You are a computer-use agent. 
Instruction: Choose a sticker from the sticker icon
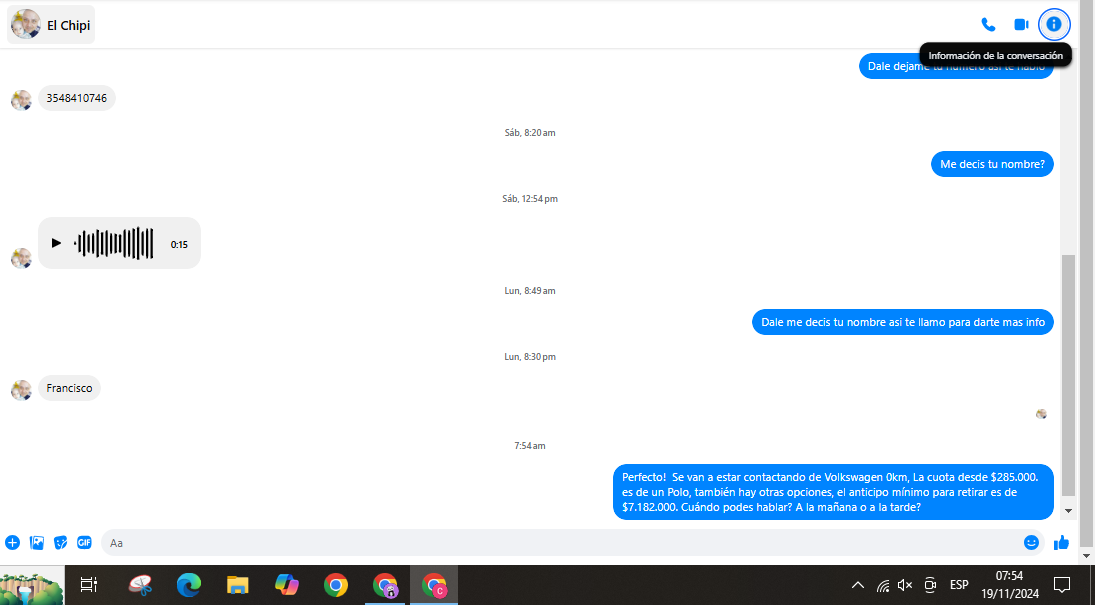click(x=61, y=543)
